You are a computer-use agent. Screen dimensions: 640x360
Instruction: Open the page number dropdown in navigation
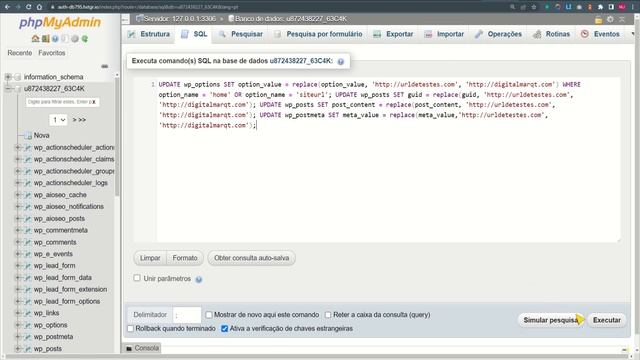pos(58,120)
